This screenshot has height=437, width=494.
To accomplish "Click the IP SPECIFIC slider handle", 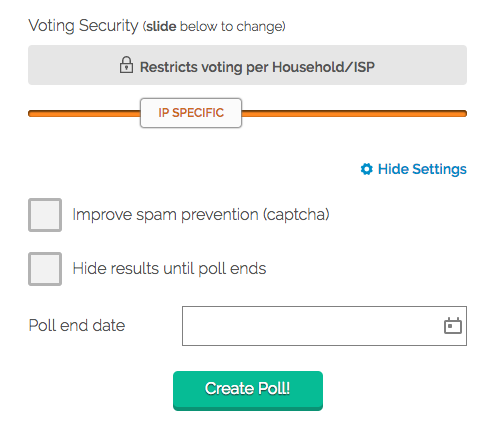I will point(191,113).
